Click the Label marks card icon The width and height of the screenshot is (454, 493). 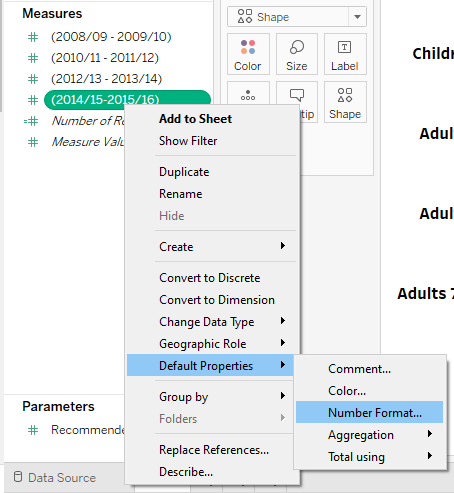[x=345, y=47]
